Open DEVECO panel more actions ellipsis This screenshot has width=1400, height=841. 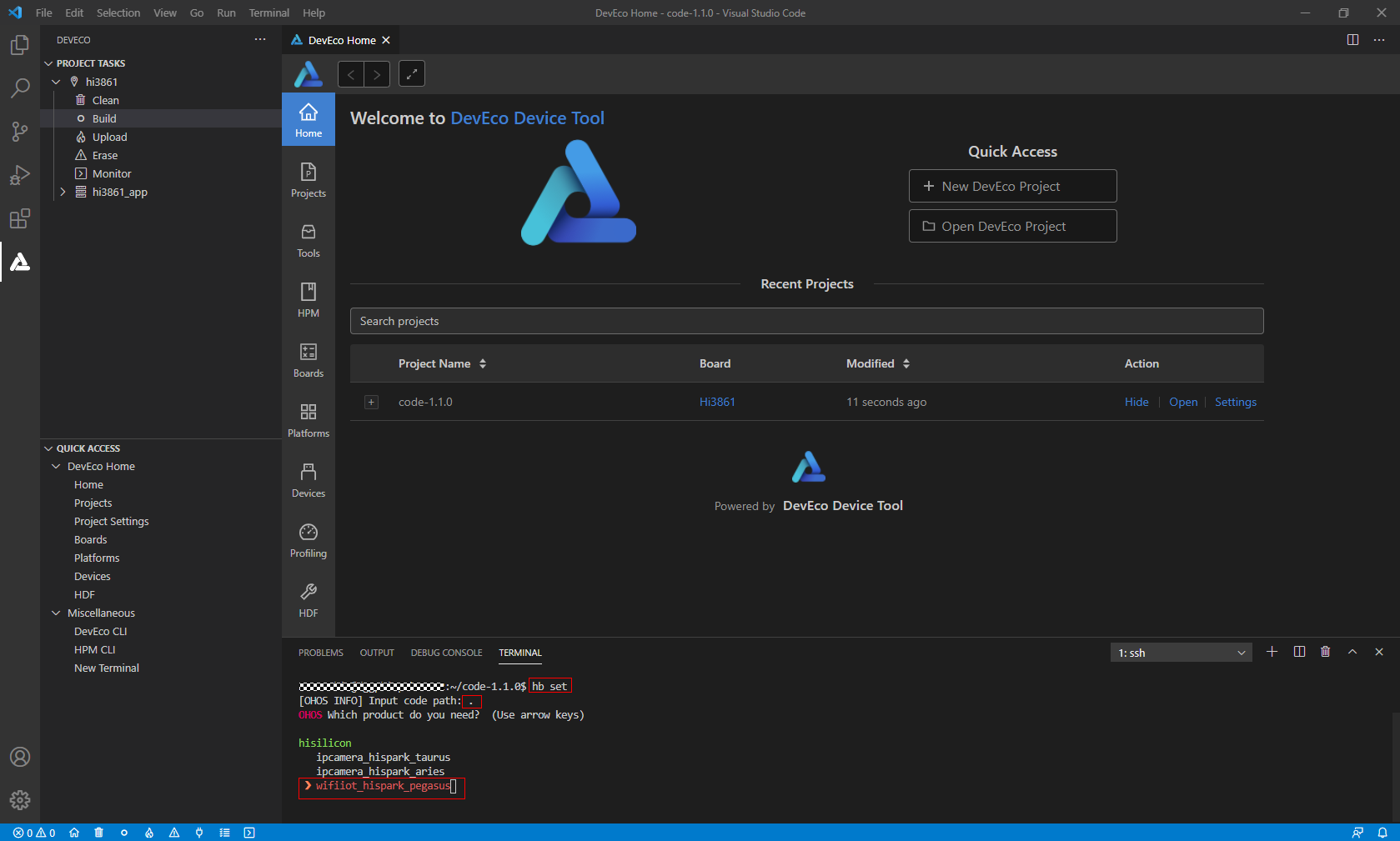tap(260, 39)
